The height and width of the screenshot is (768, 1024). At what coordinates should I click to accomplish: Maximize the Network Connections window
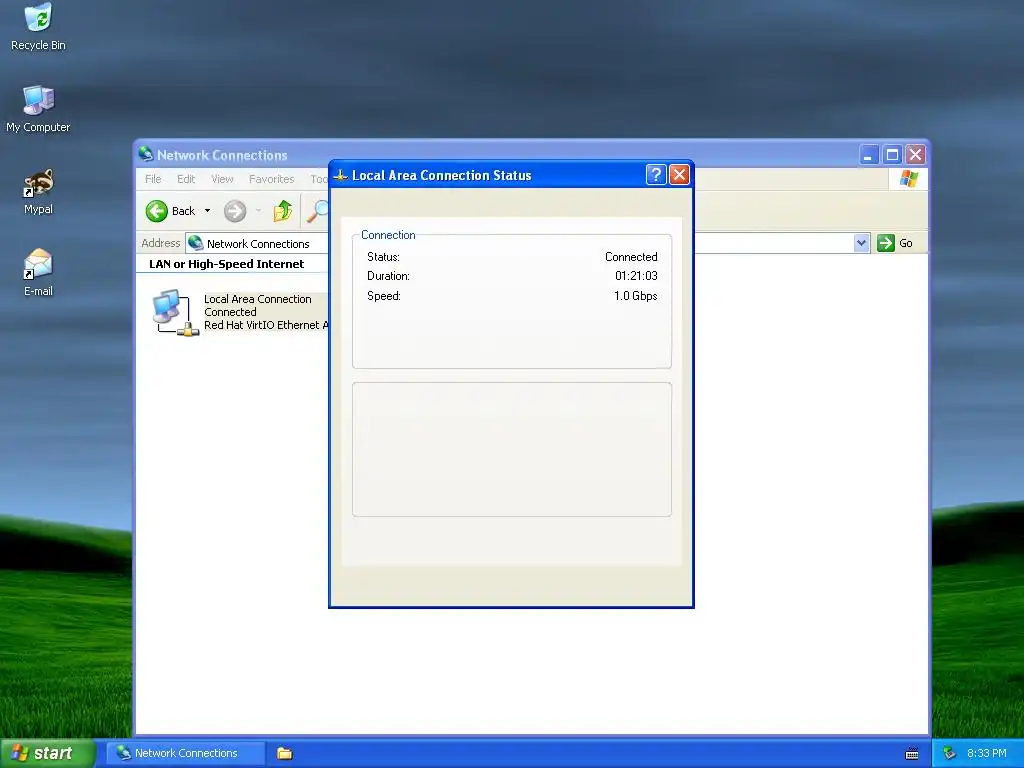(892, 155)
